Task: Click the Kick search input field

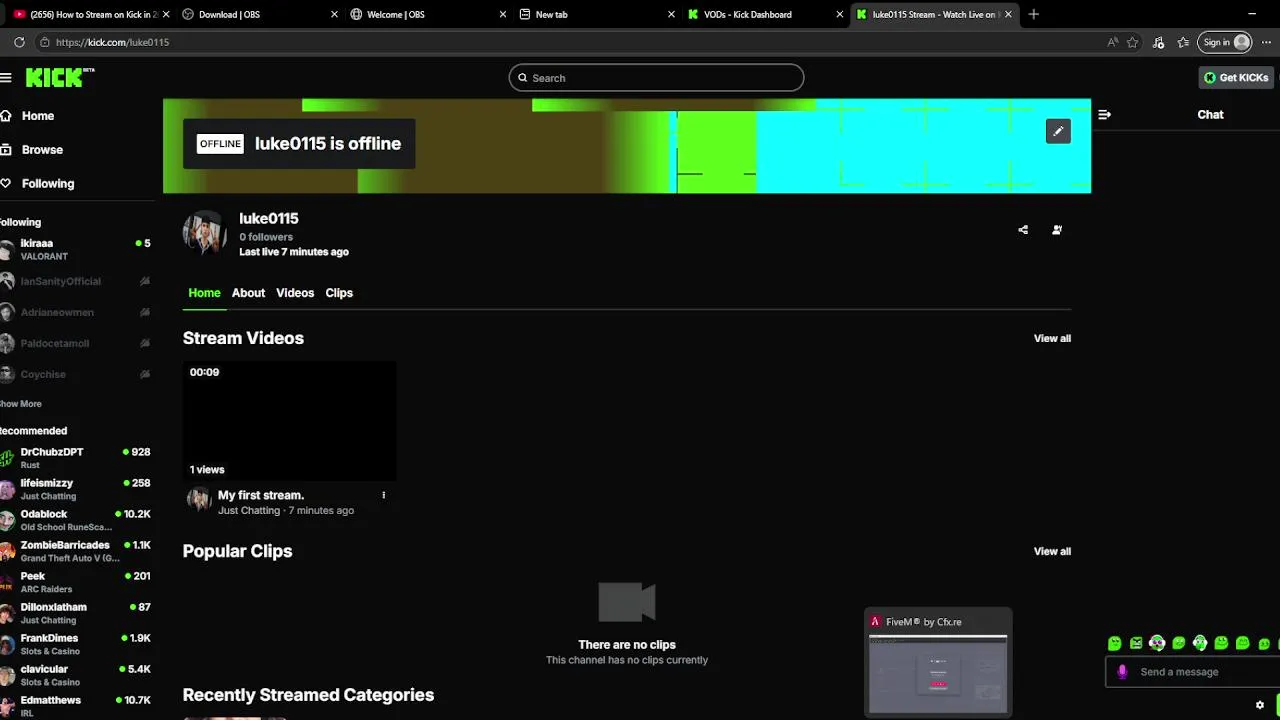Action: [x=656, y=78]
